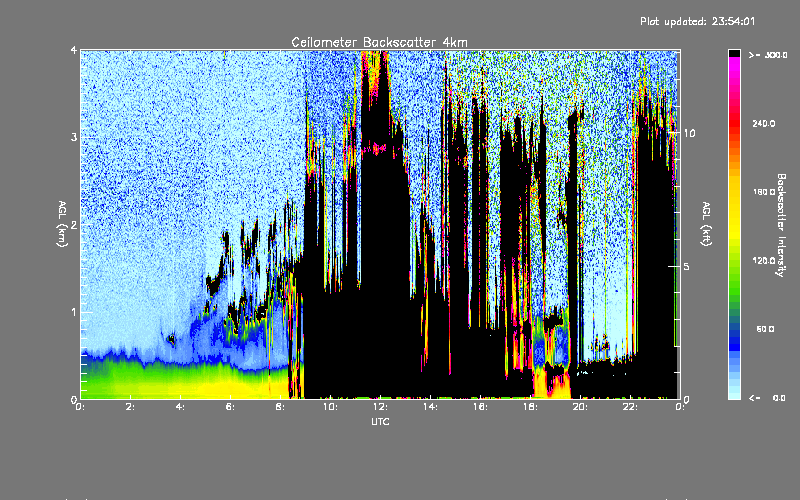Image resolution: width=800 pixels, height=500 pixels.
Task: Click the '60.0' colorbar label
Action: point(765,330)
